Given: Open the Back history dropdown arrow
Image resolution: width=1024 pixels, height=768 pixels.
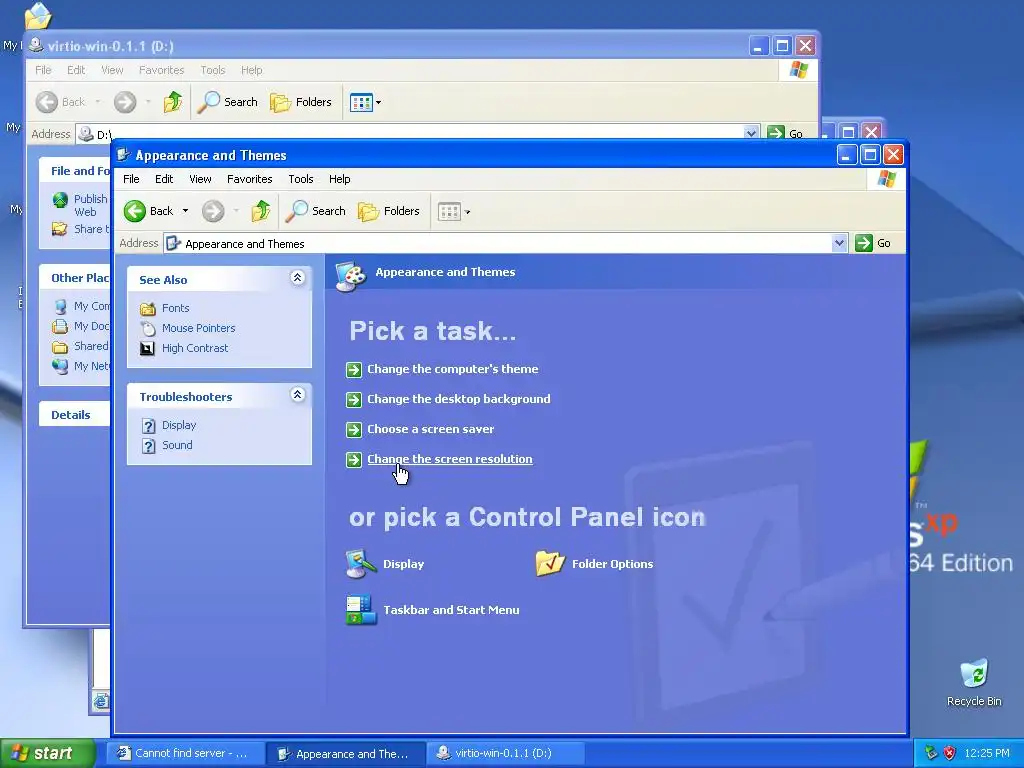Looking at the screenshot, I should (x=185, y=211).
